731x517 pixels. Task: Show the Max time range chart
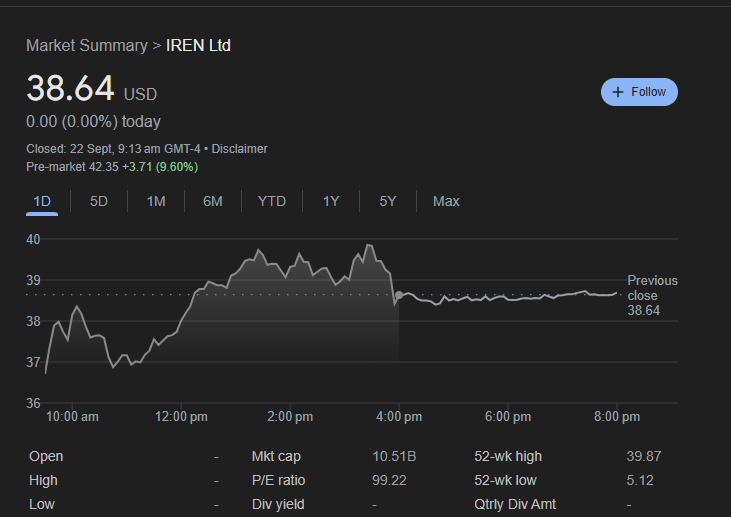point(446,201)
